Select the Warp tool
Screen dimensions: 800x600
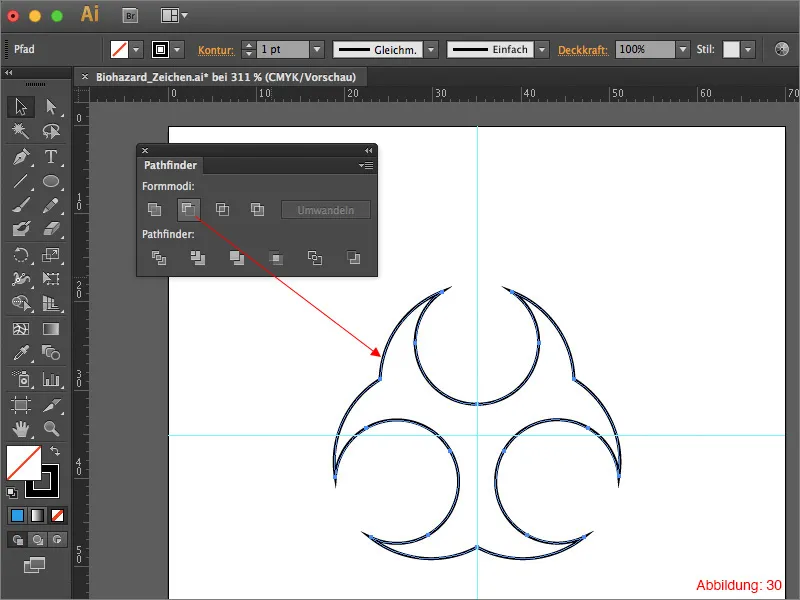pyautogui.click(x=21, y=279)
